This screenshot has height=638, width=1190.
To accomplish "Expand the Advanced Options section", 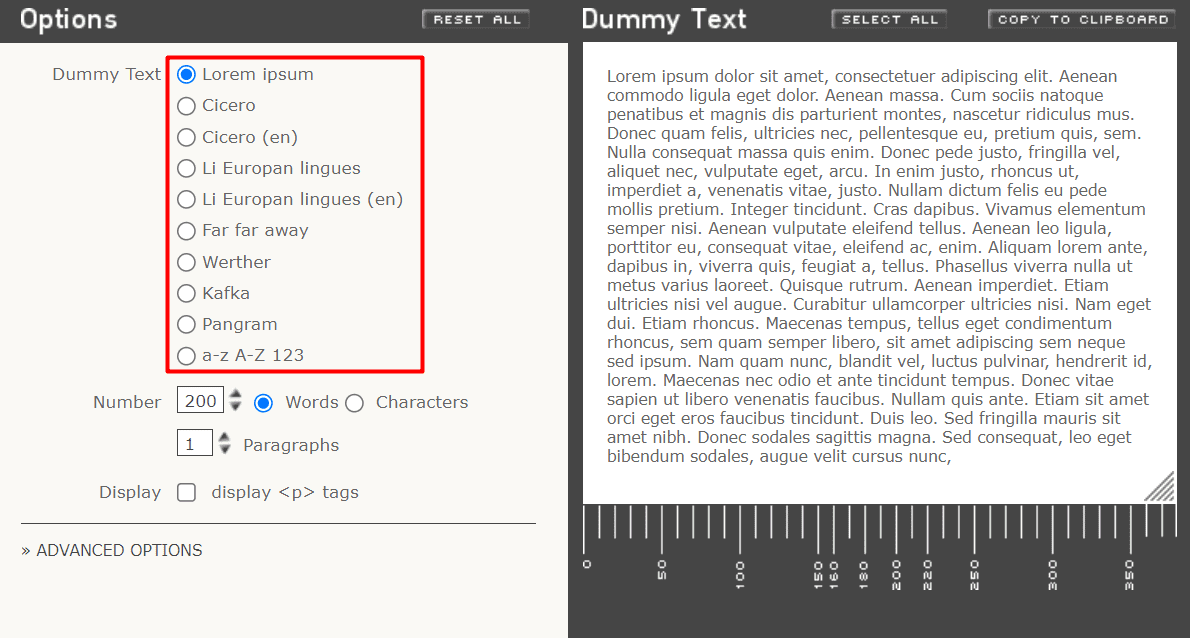I will point(112,550).
